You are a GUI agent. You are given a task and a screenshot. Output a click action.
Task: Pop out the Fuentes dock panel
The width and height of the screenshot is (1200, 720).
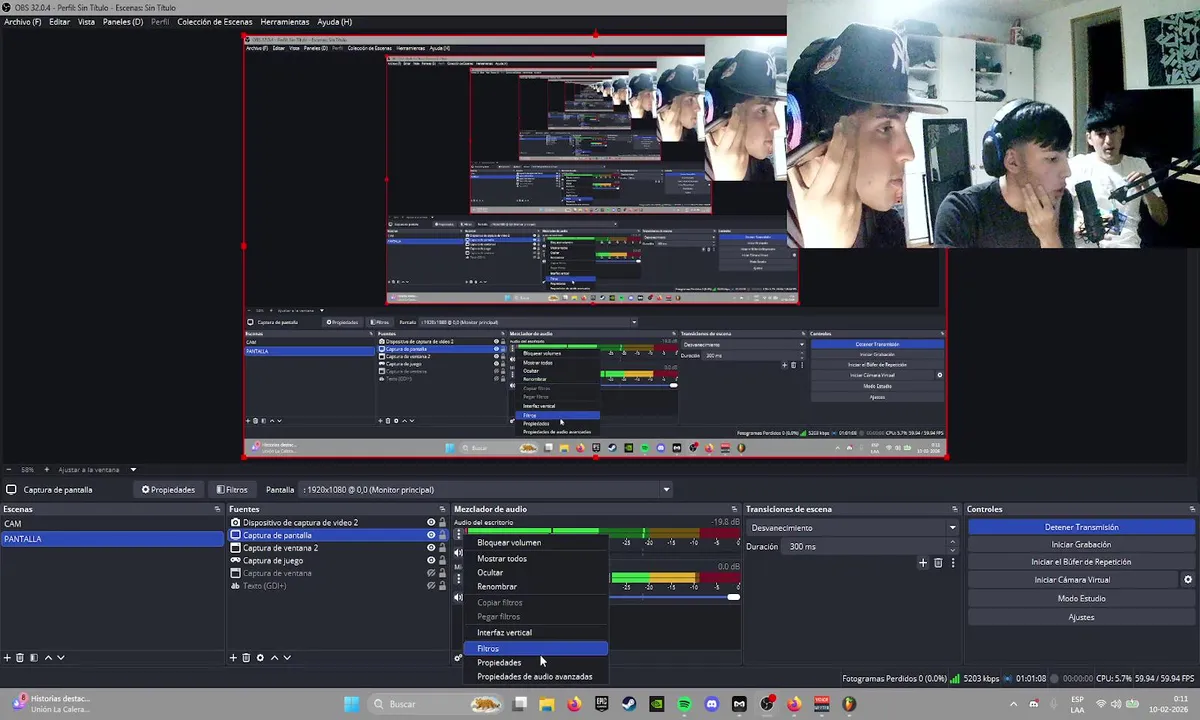[x=443, y=510]
